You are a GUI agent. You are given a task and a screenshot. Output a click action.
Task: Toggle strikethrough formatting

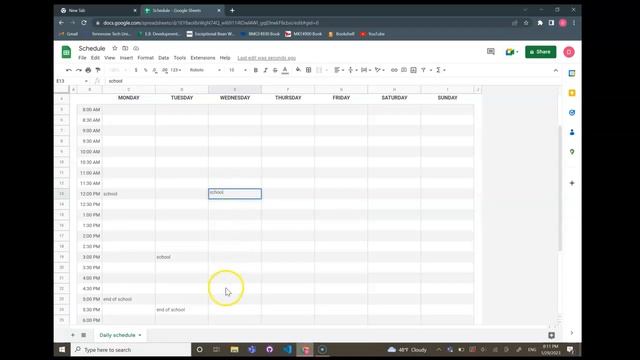(275, 70)
